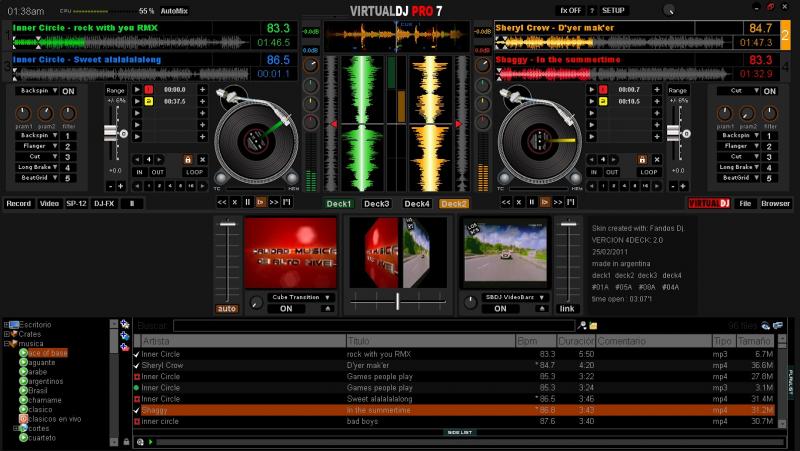Expand the Crates tree node
This screenshot has width=800, height=451.
(6, 334)
